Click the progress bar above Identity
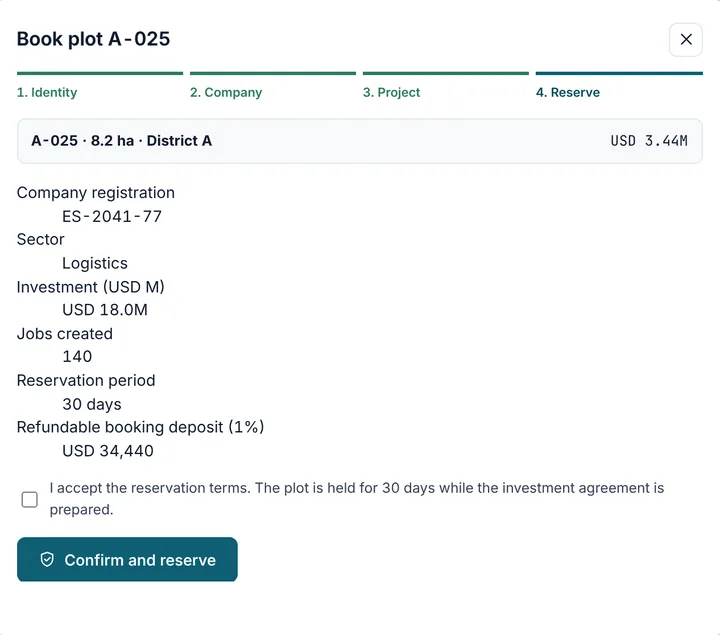 point(100,73)
